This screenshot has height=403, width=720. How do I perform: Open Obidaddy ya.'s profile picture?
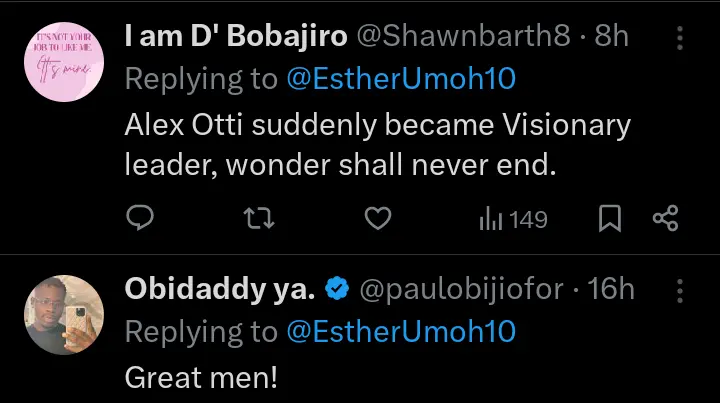click(x=62, y=314)
